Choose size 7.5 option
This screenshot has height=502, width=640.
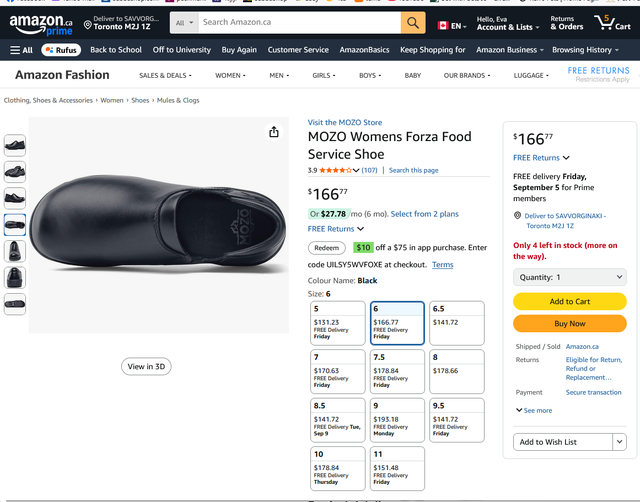tap(397, 371)
